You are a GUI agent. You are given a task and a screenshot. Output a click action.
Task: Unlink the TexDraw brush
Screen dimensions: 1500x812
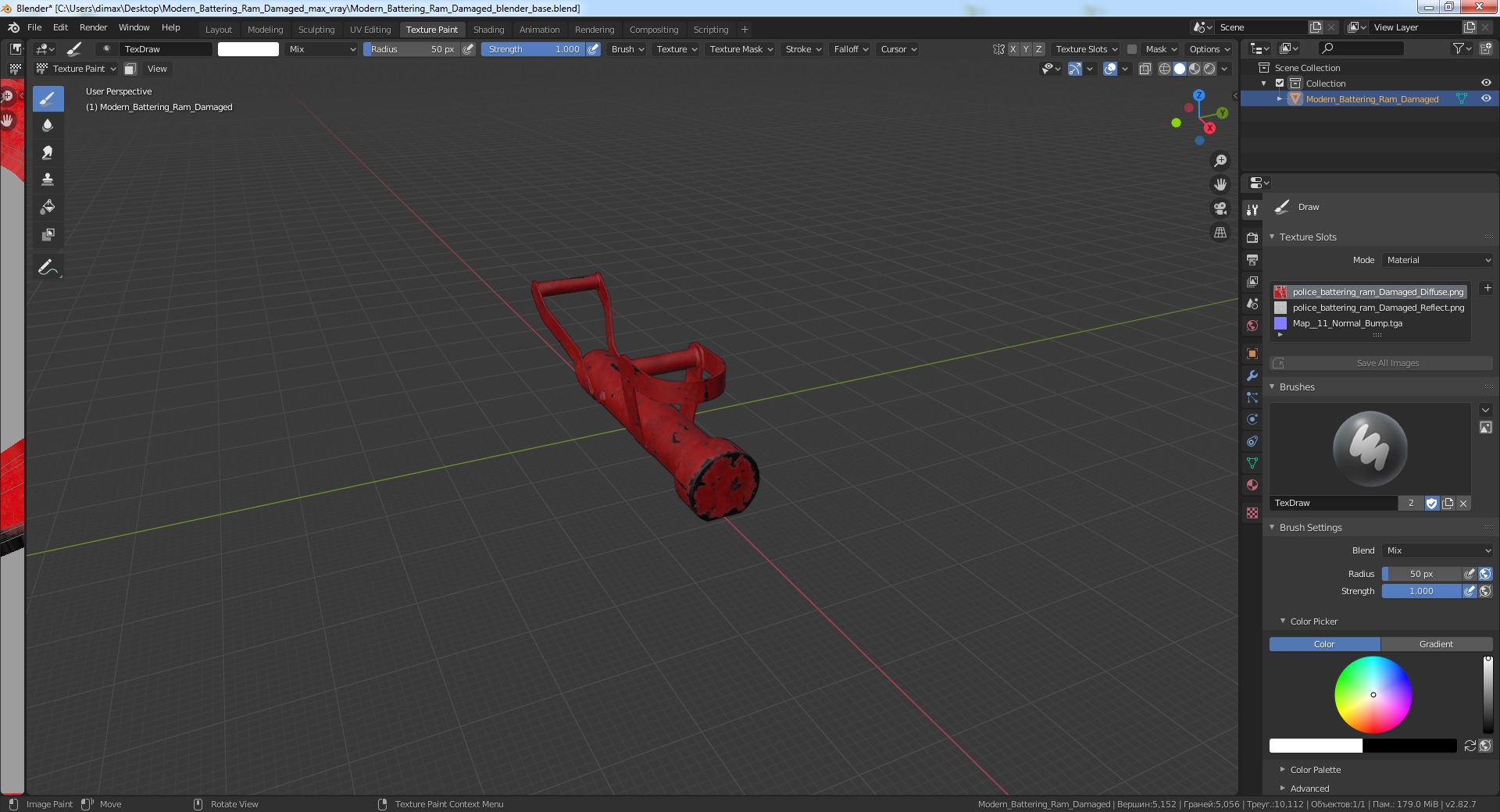click(x=1463, y=504)
